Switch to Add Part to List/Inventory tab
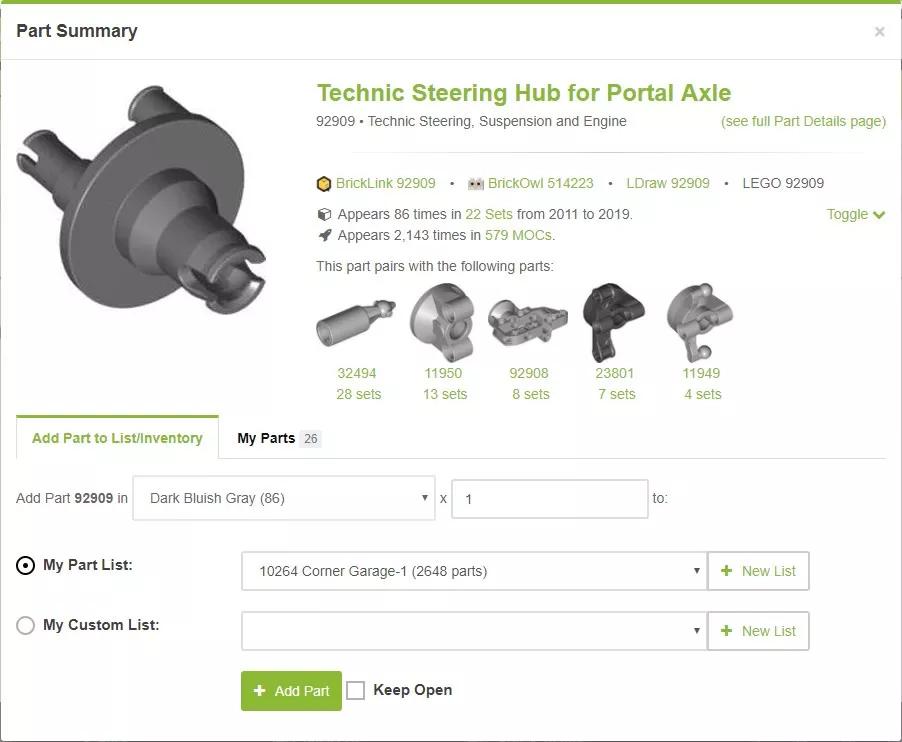This screenshot has width=902, height=742. pos(117,438)
